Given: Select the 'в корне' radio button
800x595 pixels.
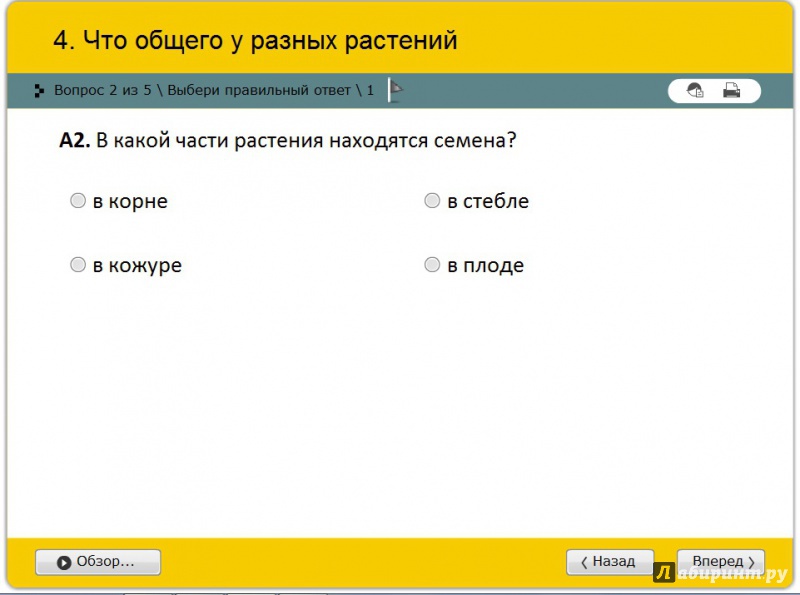Looking at the screenshot, I should tap(78, 201).
